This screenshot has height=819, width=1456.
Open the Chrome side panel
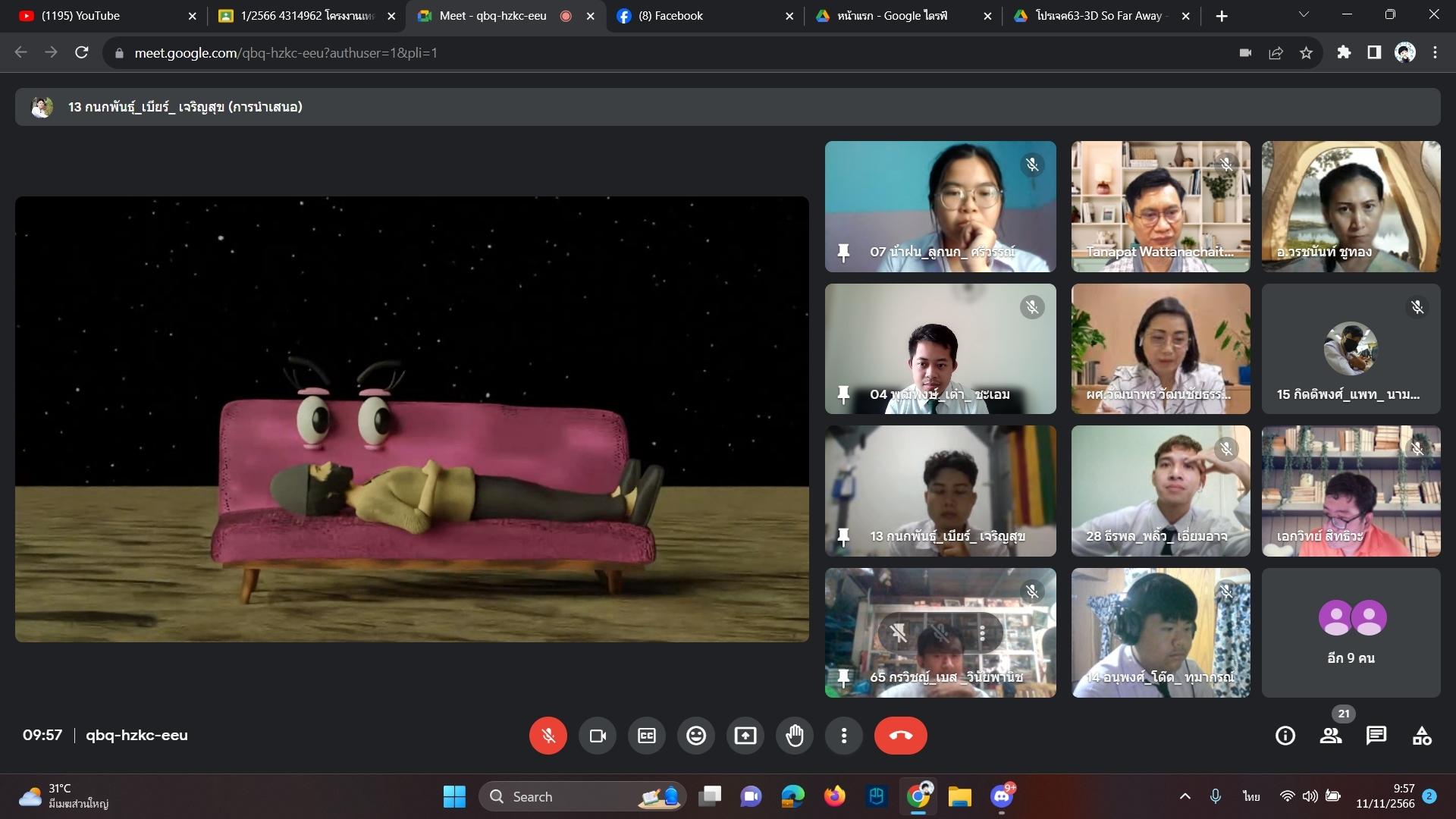point(1374,52)
